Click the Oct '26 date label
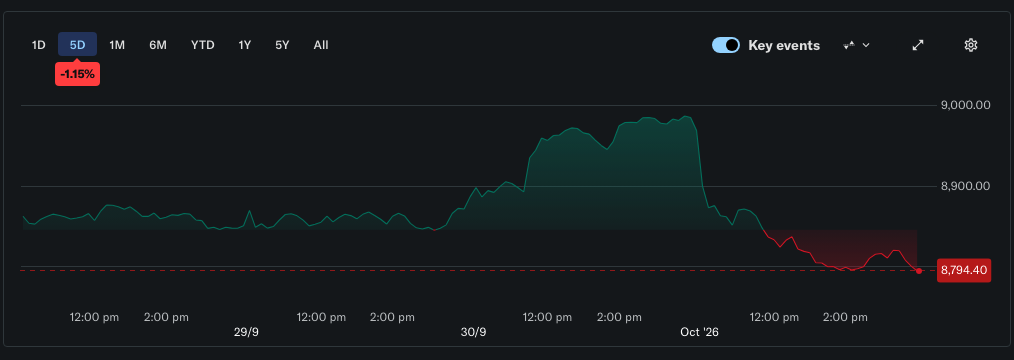This screenshot has width=1014, height=360. pos(699,332)
